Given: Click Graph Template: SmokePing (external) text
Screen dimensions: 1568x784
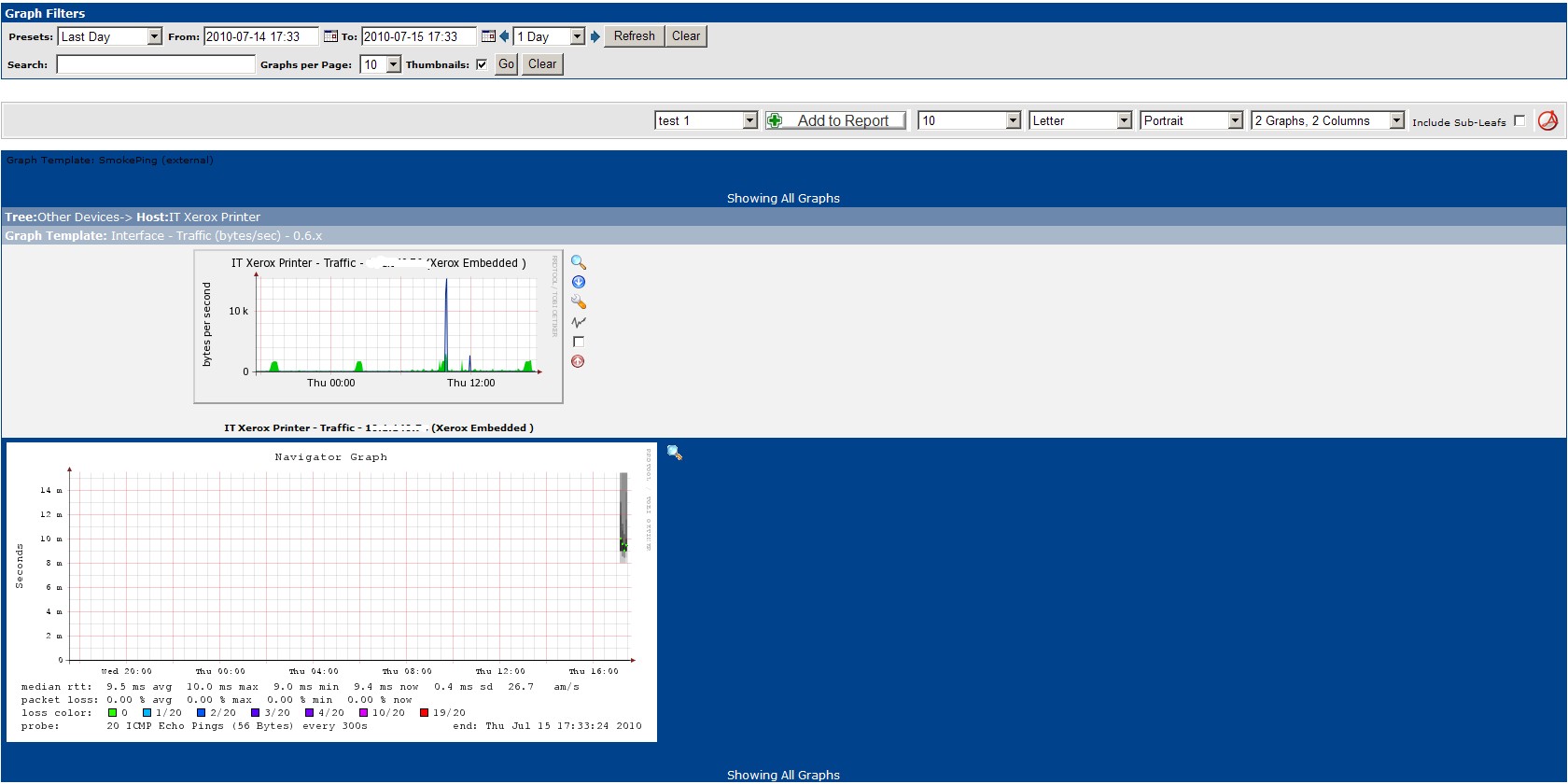Looking at the screenshot, I should pyautogui.click(x=110, y=160).
